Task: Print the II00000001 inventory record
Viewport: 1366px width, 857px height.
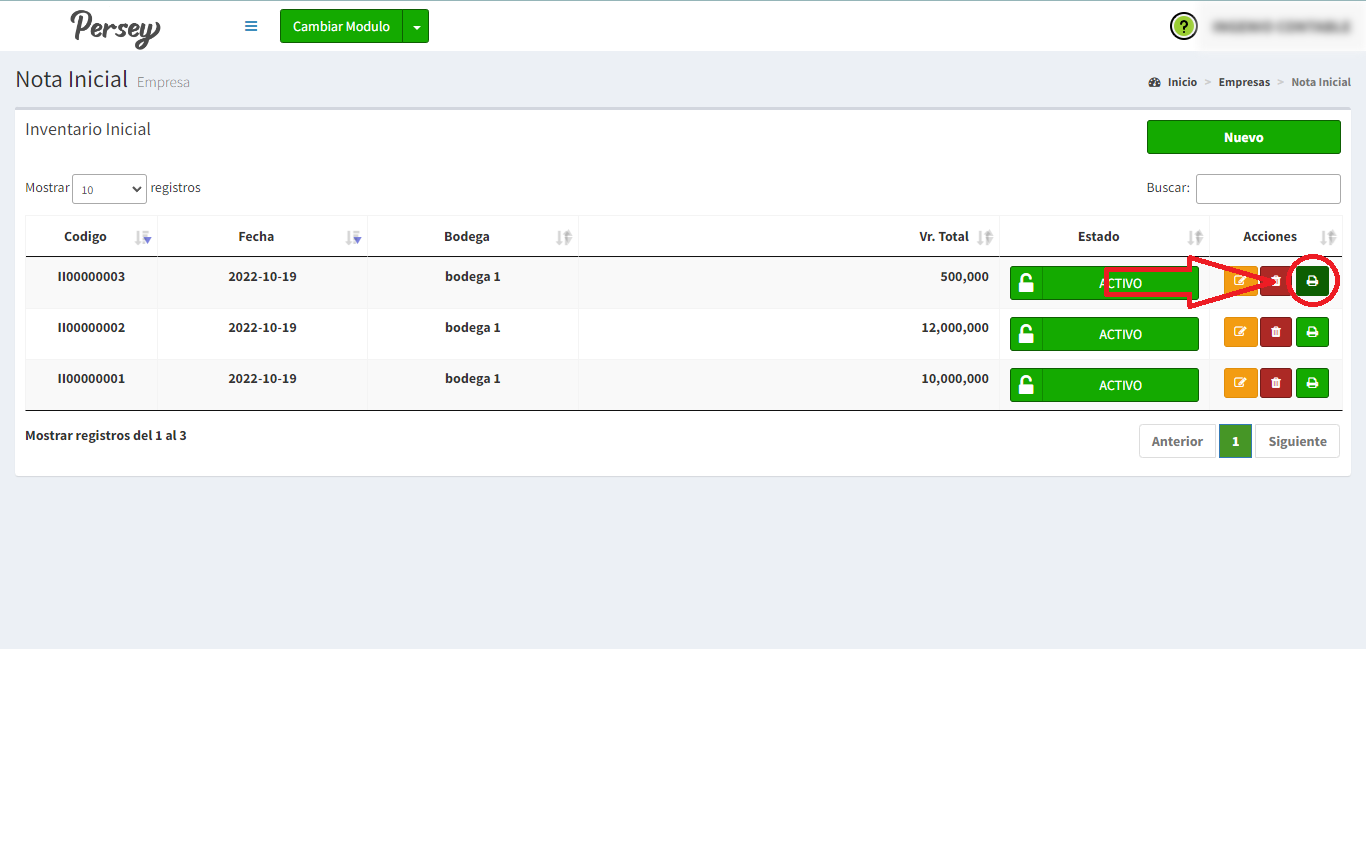Action: [1312, 383]
